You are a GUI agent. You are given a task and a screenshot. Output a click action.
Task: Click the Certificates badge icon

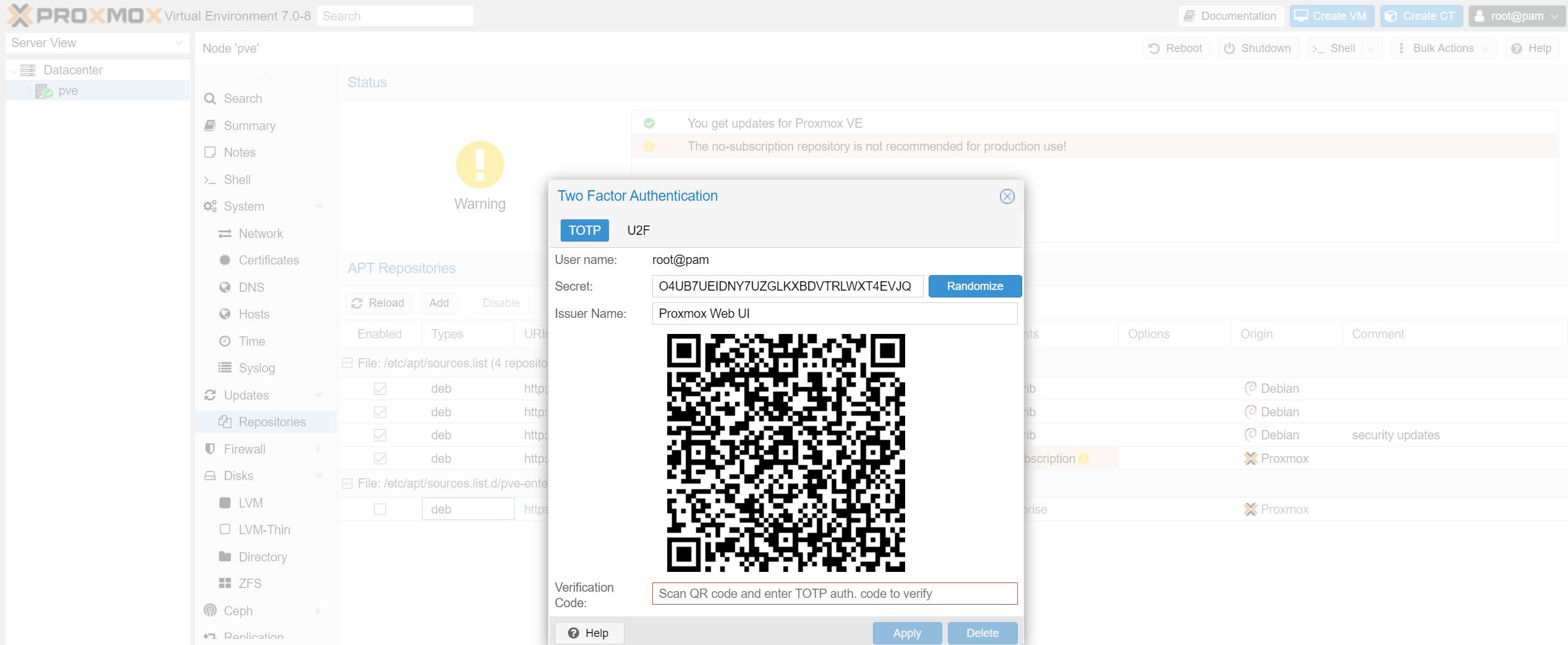pos(225,260)
